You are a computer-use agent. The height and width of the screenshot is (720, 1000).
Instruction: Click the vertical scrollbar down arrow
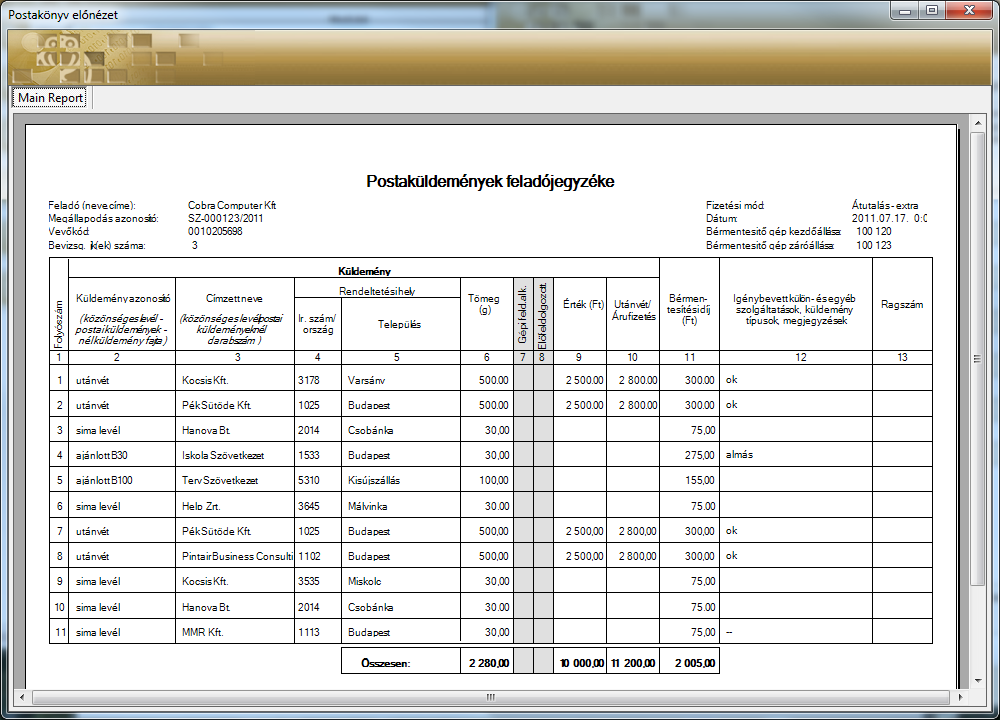pos(978,680)
